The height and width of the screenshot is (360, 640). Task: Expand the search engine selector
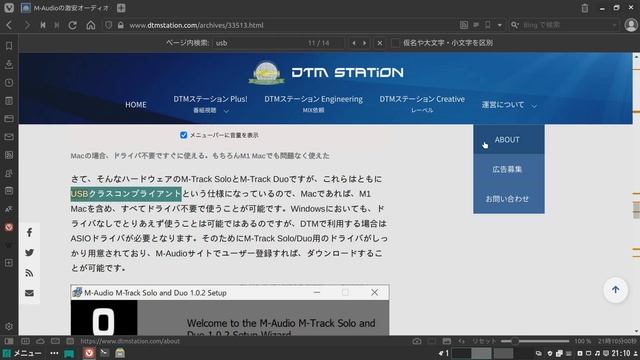515,25
